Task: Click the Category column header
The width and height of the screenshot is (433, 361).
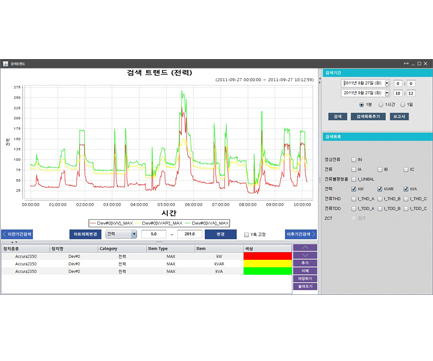Action: pyautogui.click(x=122, y=249)
